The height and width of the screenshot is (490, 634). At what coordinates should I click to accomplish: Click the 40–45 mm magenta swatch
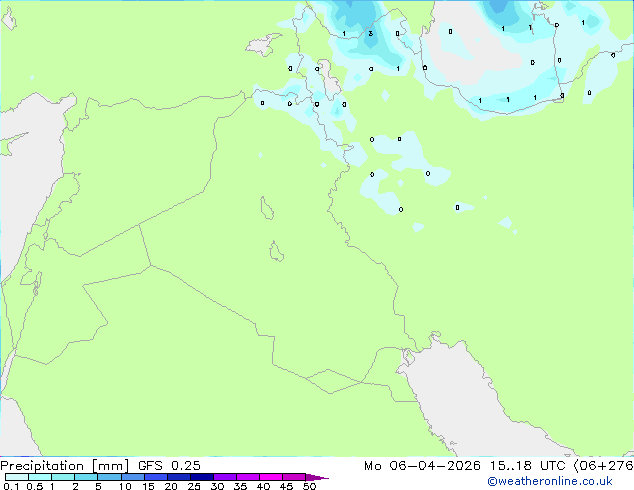pyautogui.click(x=271, y=477)
